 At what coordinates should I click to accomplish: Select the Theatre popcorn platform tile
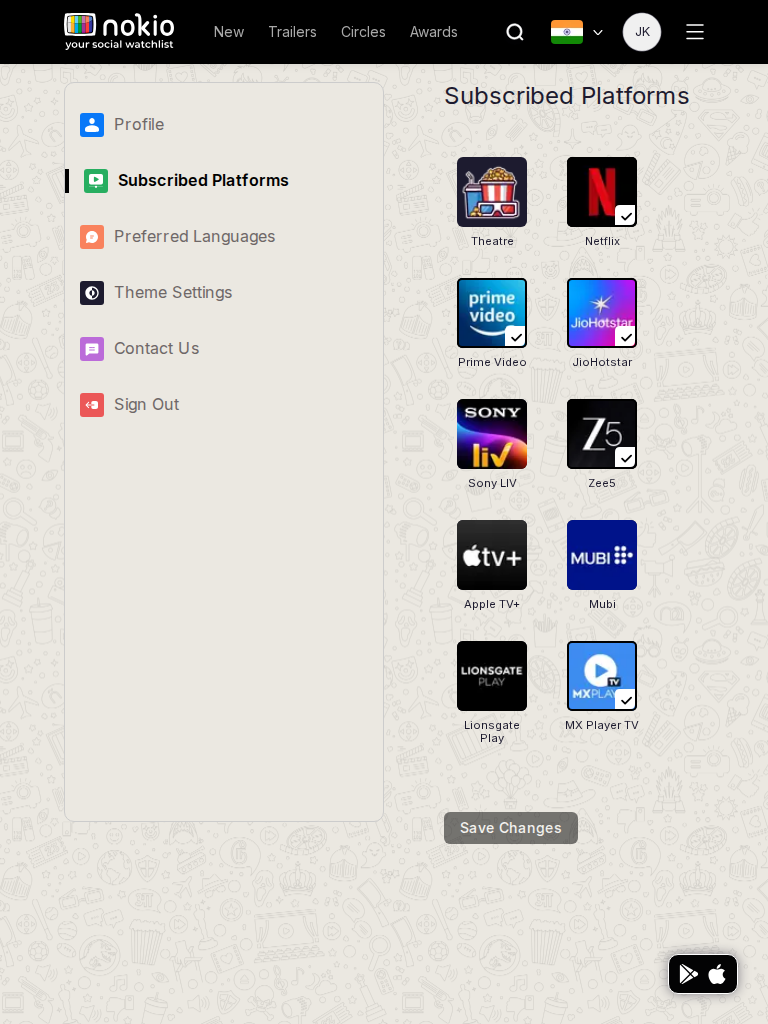492,192
